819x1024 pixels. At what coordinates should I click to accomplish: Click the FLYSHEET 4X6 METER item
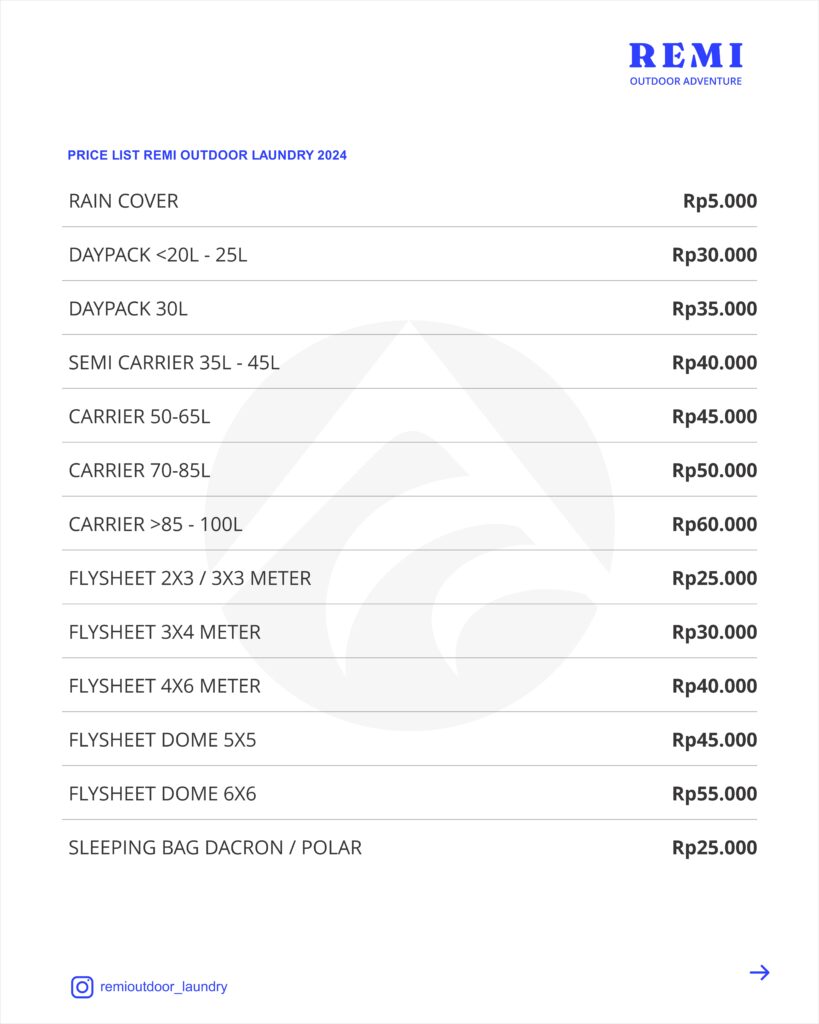click(410, 686)
